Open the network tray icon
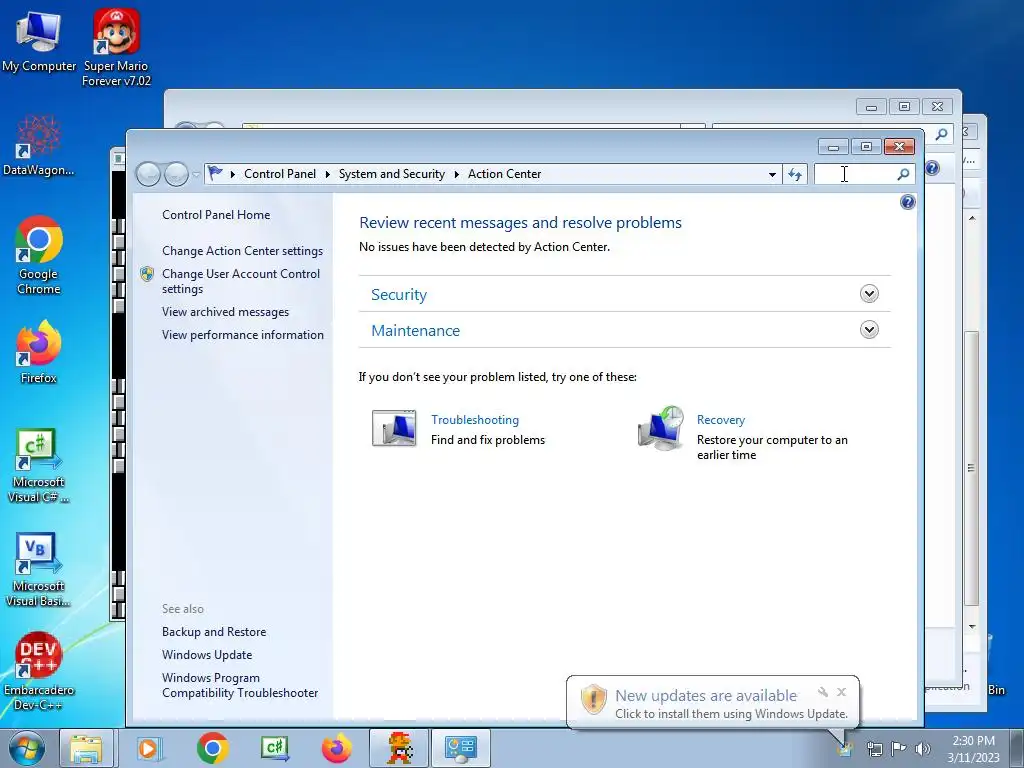 coord(874,749)
